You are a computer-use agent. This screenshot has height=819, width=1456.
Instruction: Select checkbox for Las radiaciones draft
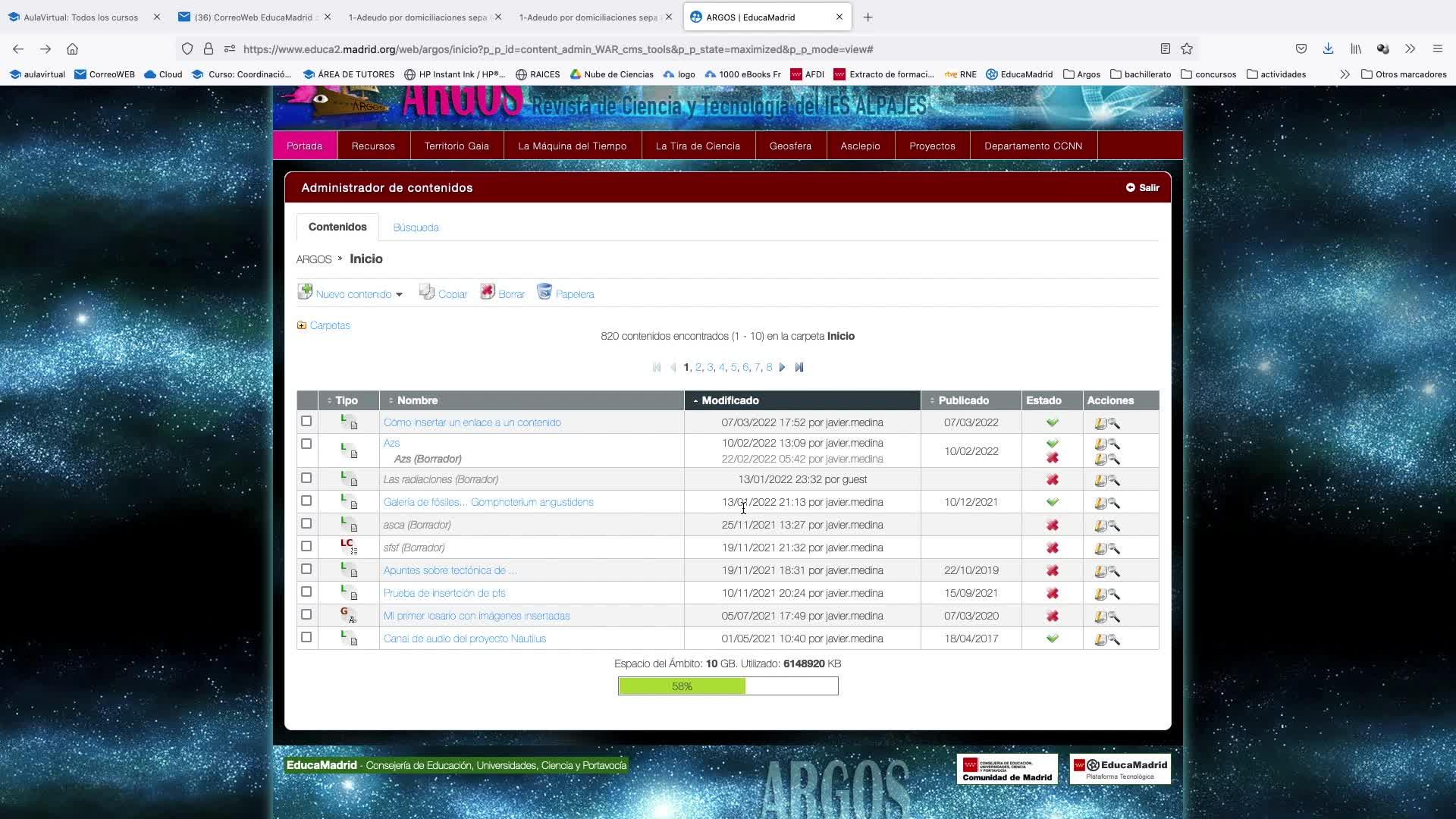[306, 479]
